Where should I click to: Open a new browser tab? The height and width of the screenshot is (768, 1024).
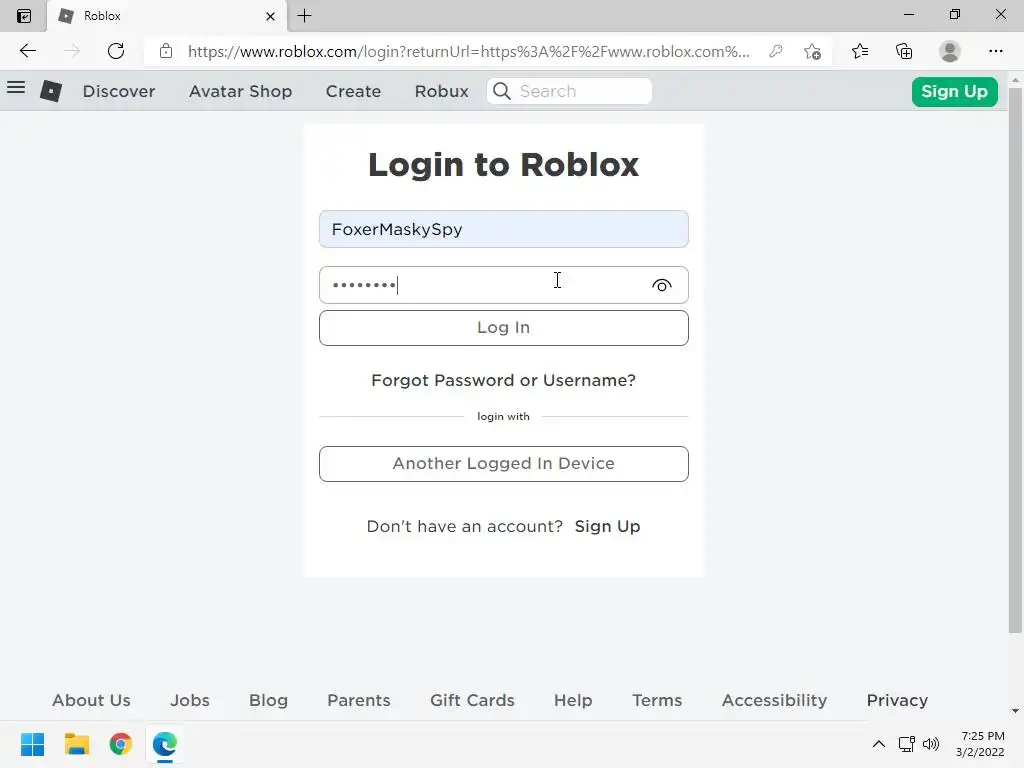[x=304, y=16]
